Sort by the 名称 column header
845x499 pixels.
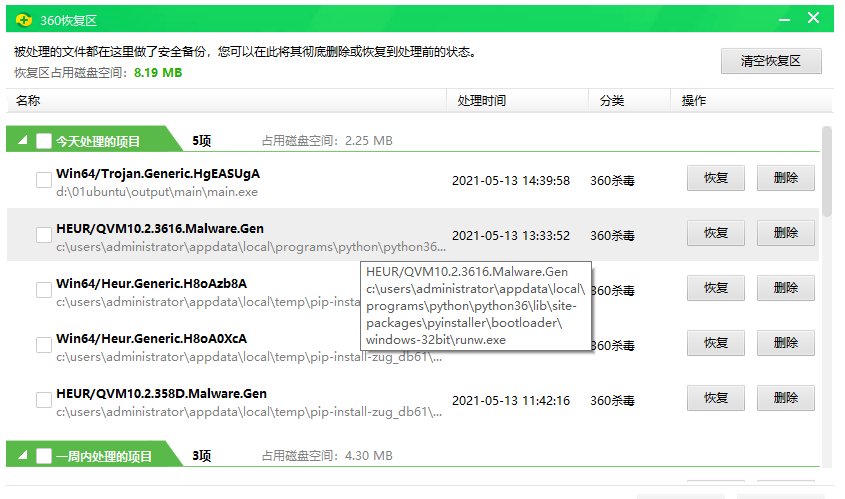click(28, 101)
